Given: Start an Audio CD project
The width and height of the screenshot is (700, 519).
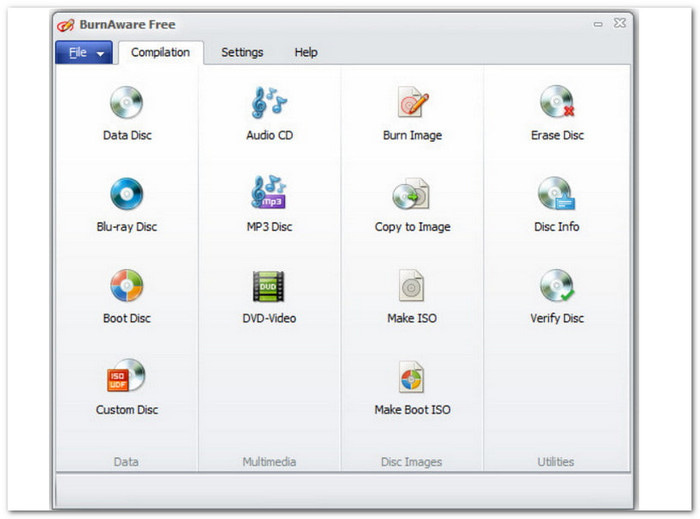Looking at the screenshot, I should pyautogui.click(x=270, y=113).
